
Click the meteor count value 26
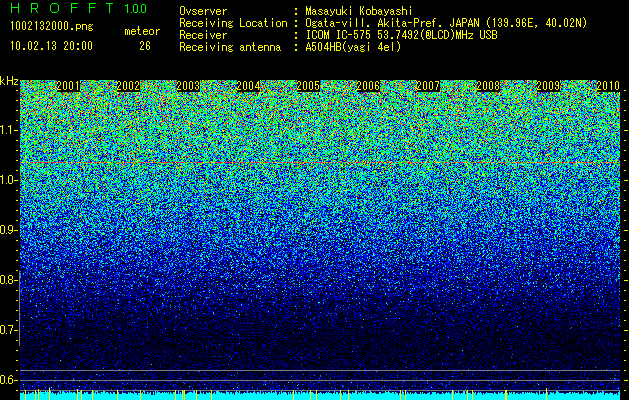pyautogui.click(x=145, y=46)
